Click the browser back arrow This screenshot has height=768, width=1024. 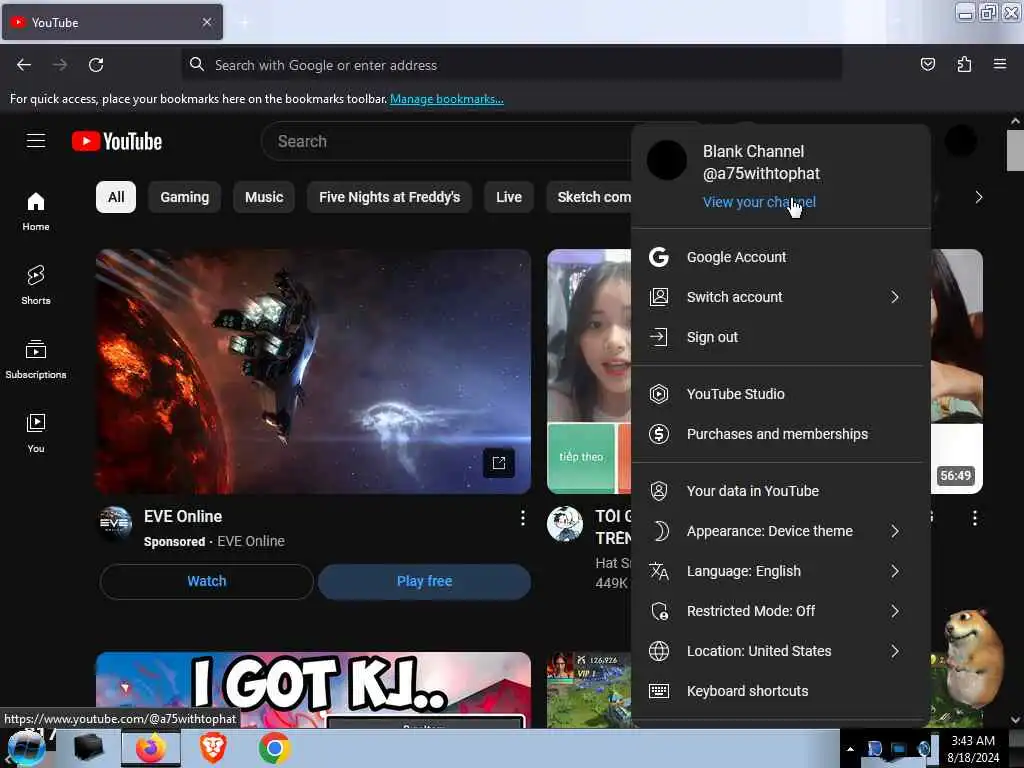[x=24, y=65]
